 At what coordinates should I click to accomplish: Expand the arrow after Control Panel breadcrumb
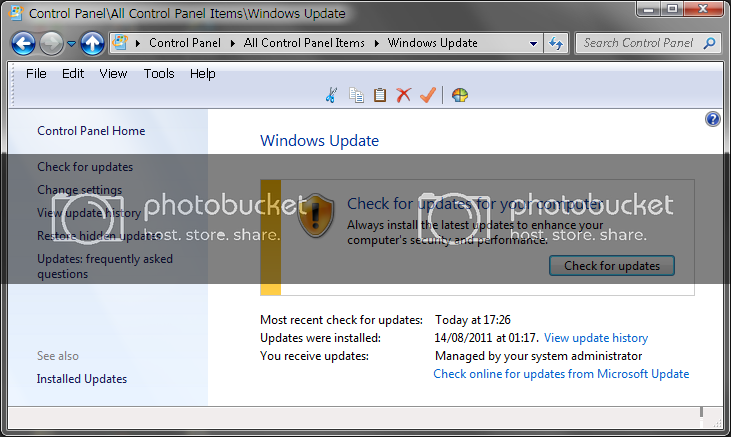pyautogui.click(x=233, y=43)
